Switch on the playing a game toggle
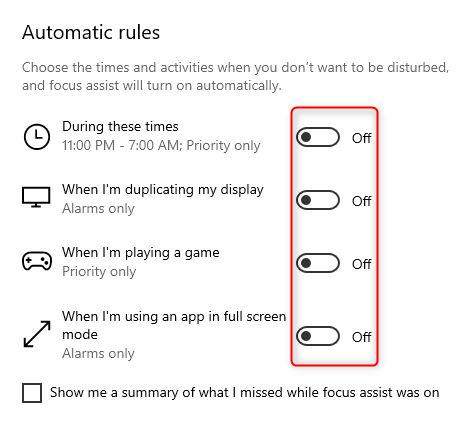Viewport: 471px width, 441px height. pyautogui.click(x=318, y=263)
